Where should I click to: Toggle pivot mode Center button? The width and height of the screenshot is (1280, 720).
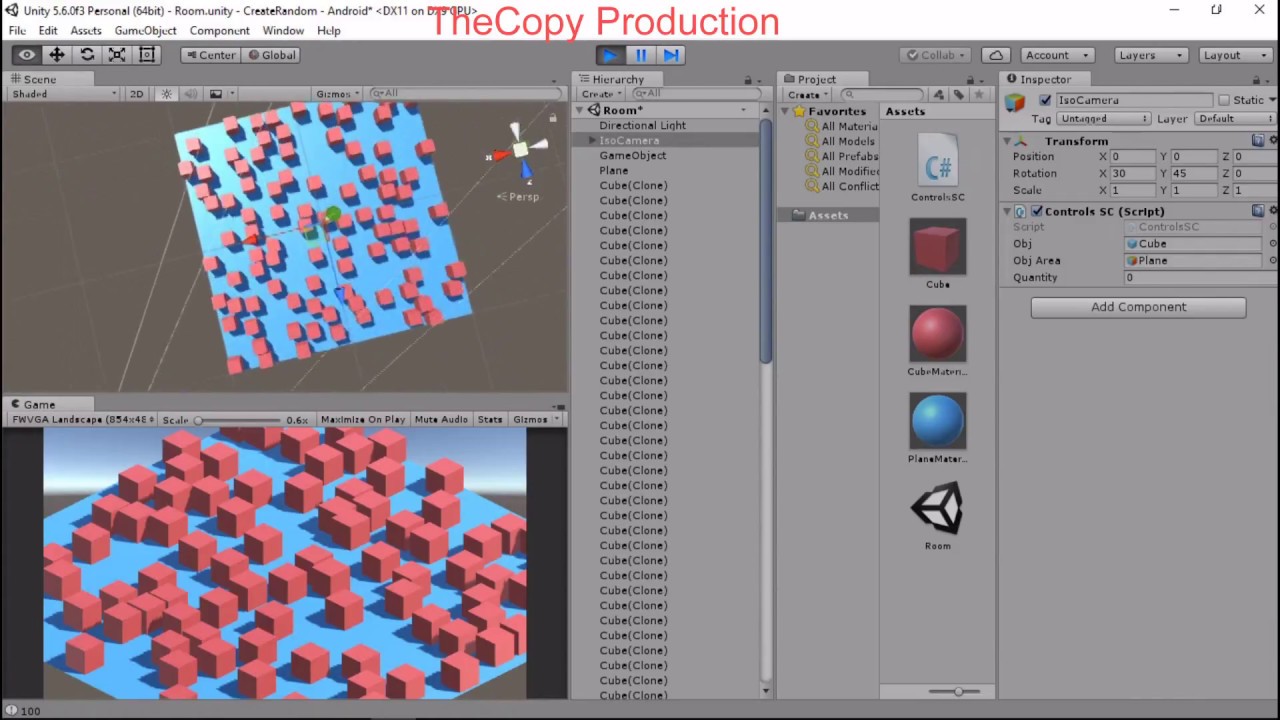pyautogui.click(x=210, y=55)
